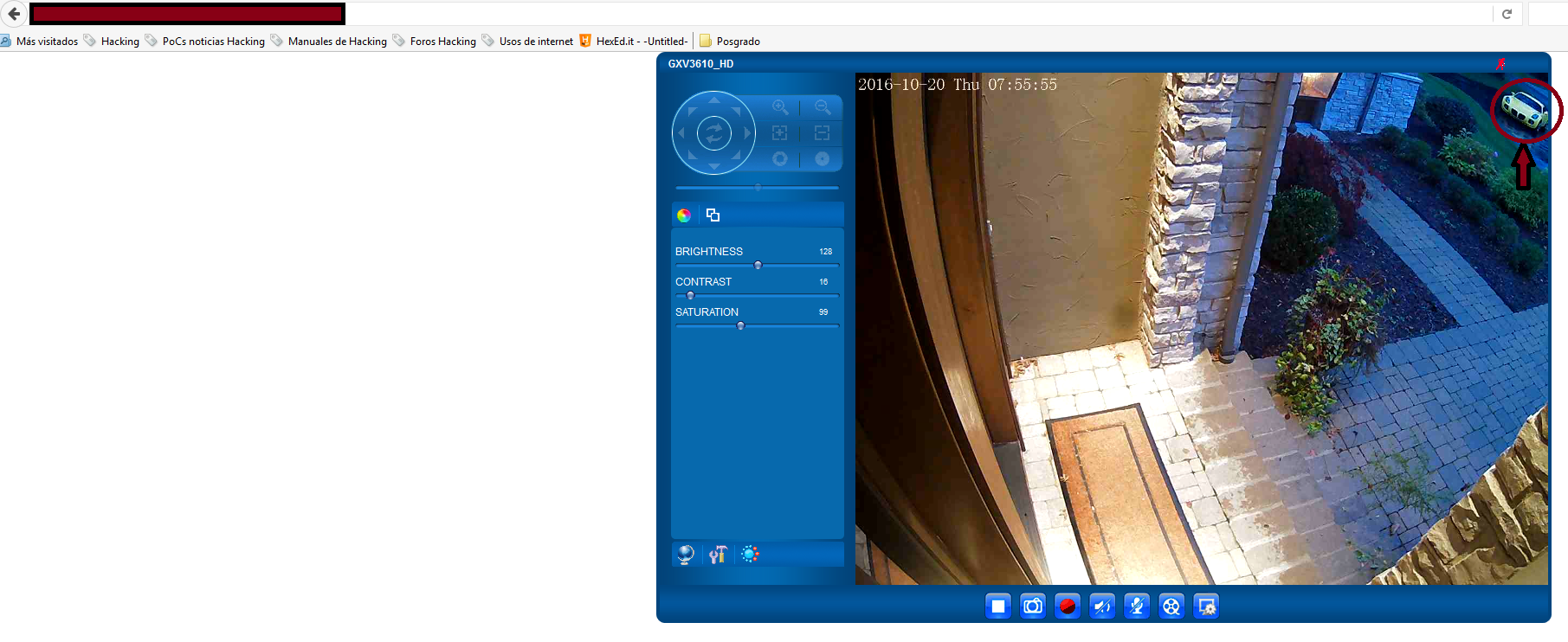The height and width of the screenshot is (642, 1568).
Task: Toggle the muted speaker button
Action: (x=1102, y=607)
